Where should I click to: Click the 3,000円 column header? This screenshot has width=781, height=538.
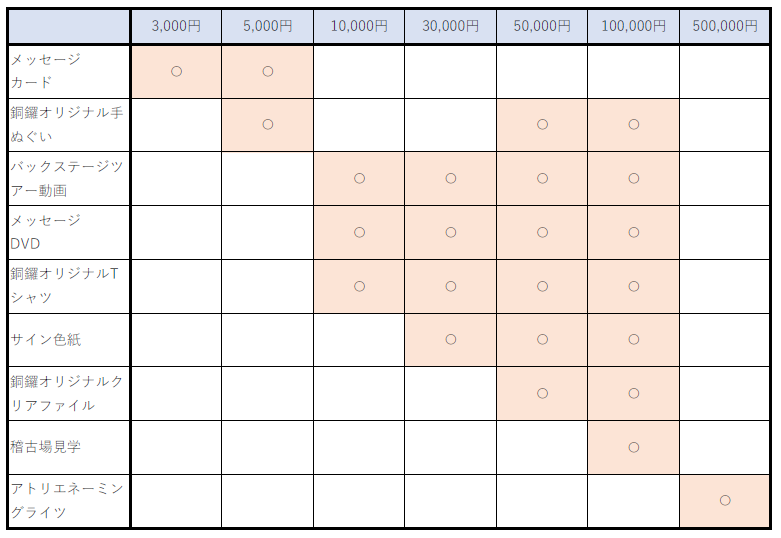(x=176, y=27)
